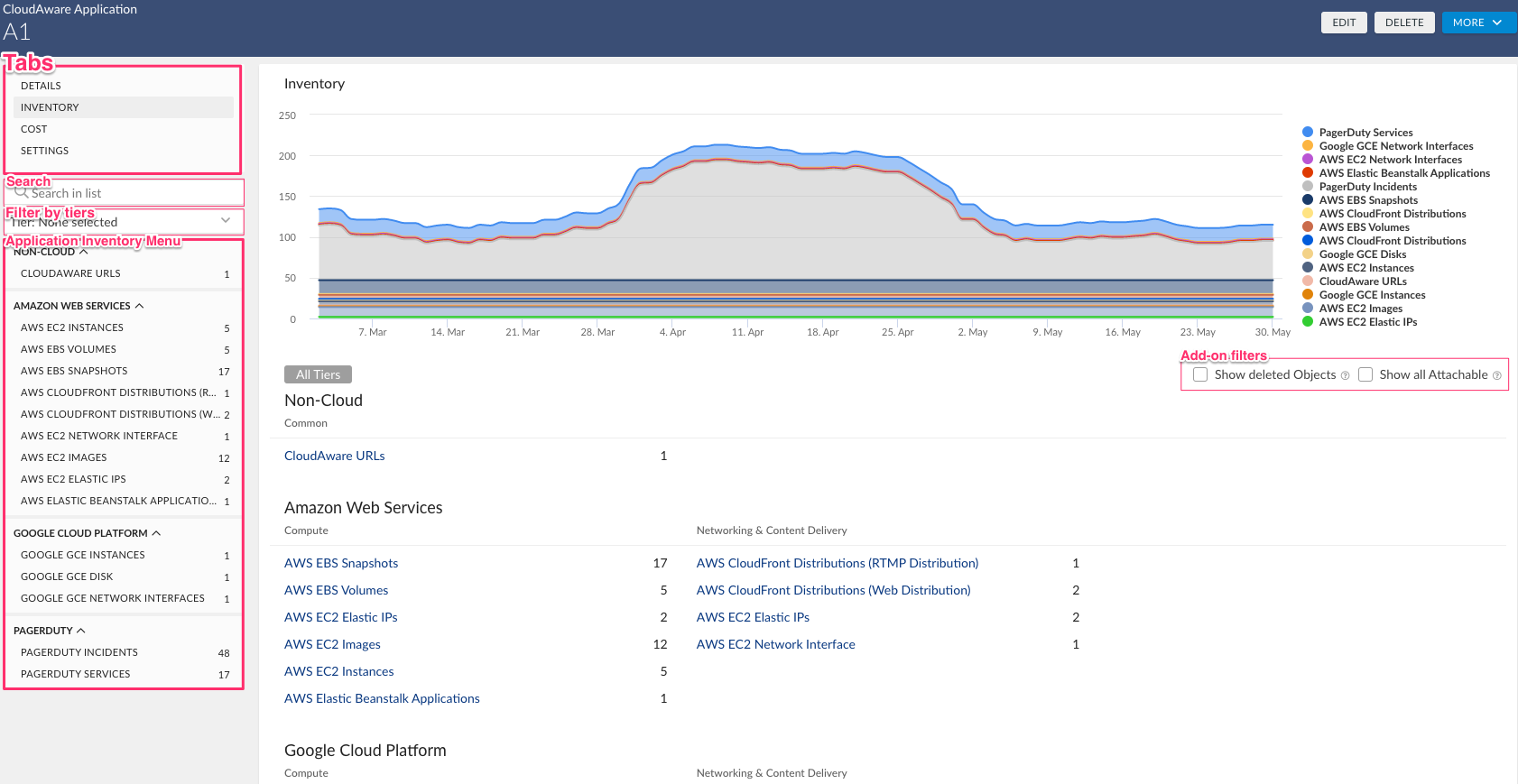Open AWS EBS Snapshots link
The image size is (1518, 784).
tap(341, 563)
